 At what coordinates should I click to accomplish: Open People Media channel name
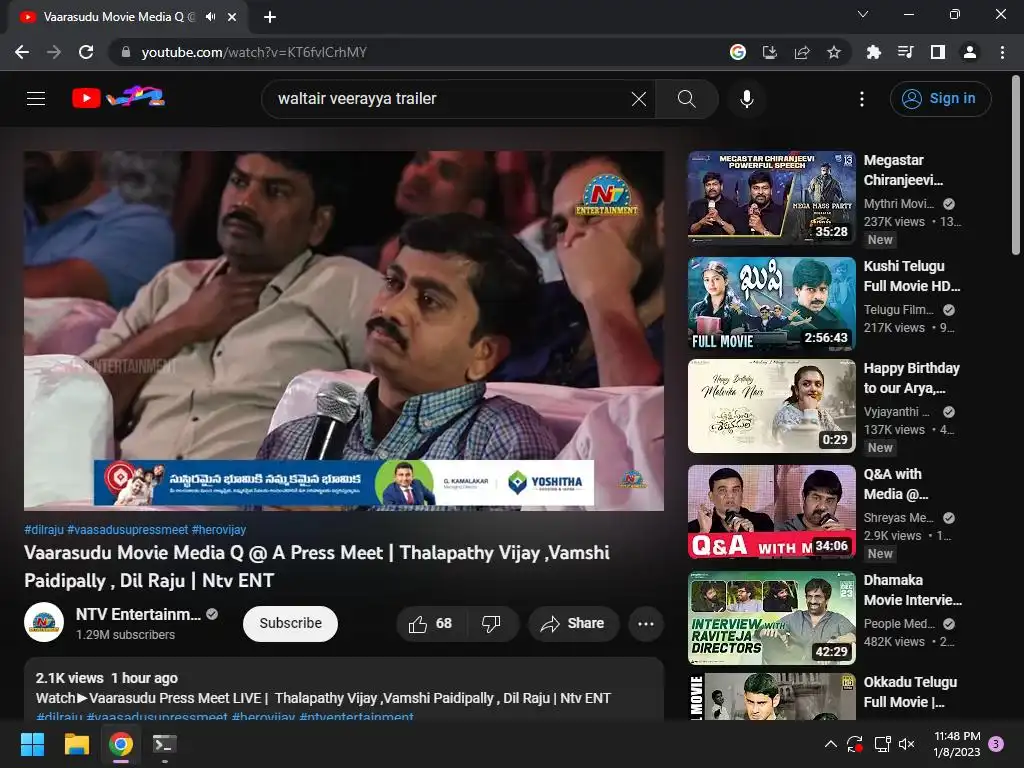pyautogui.click(x=899, y=624)
